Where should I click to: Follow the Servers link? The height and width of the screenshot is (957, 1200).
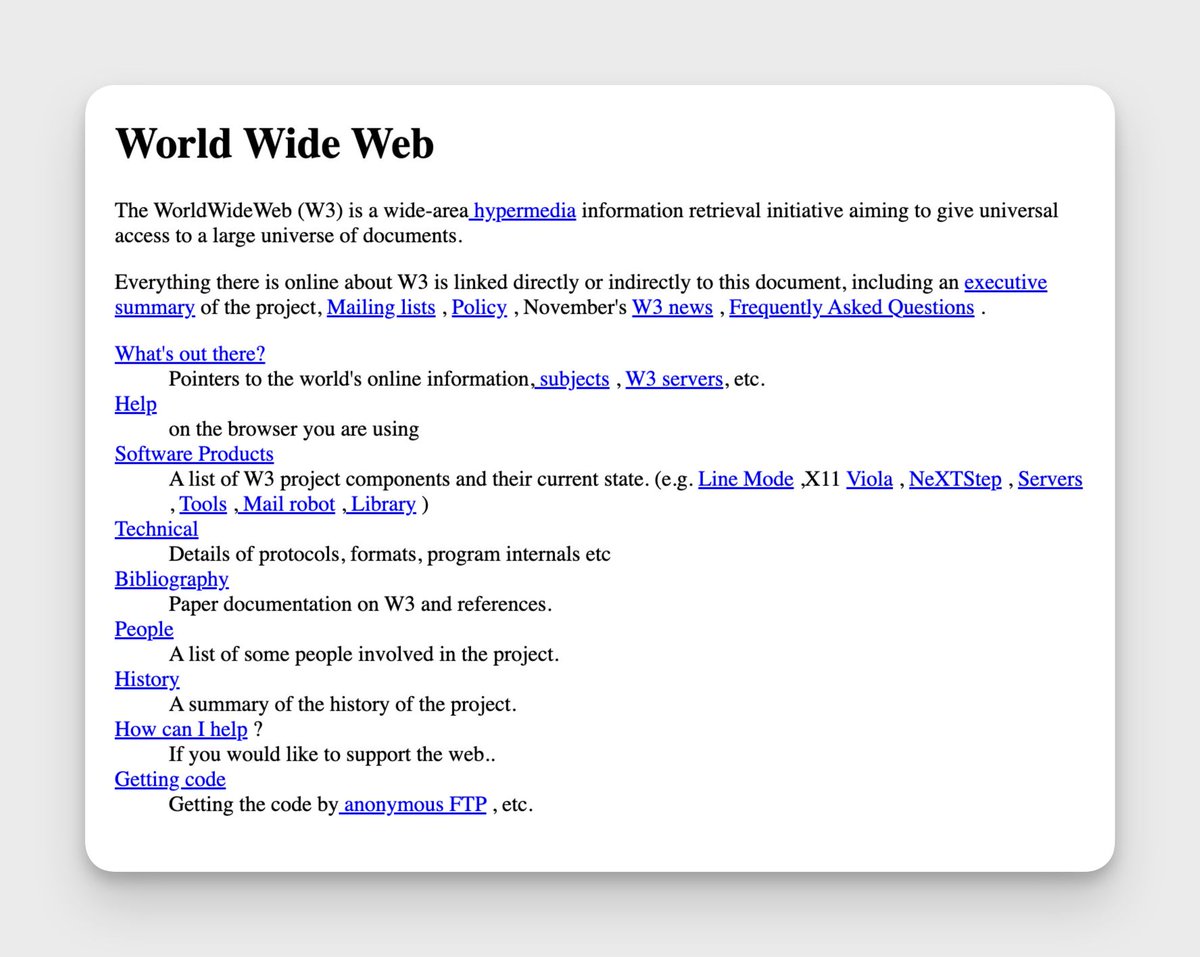[x=1050, y=480]
